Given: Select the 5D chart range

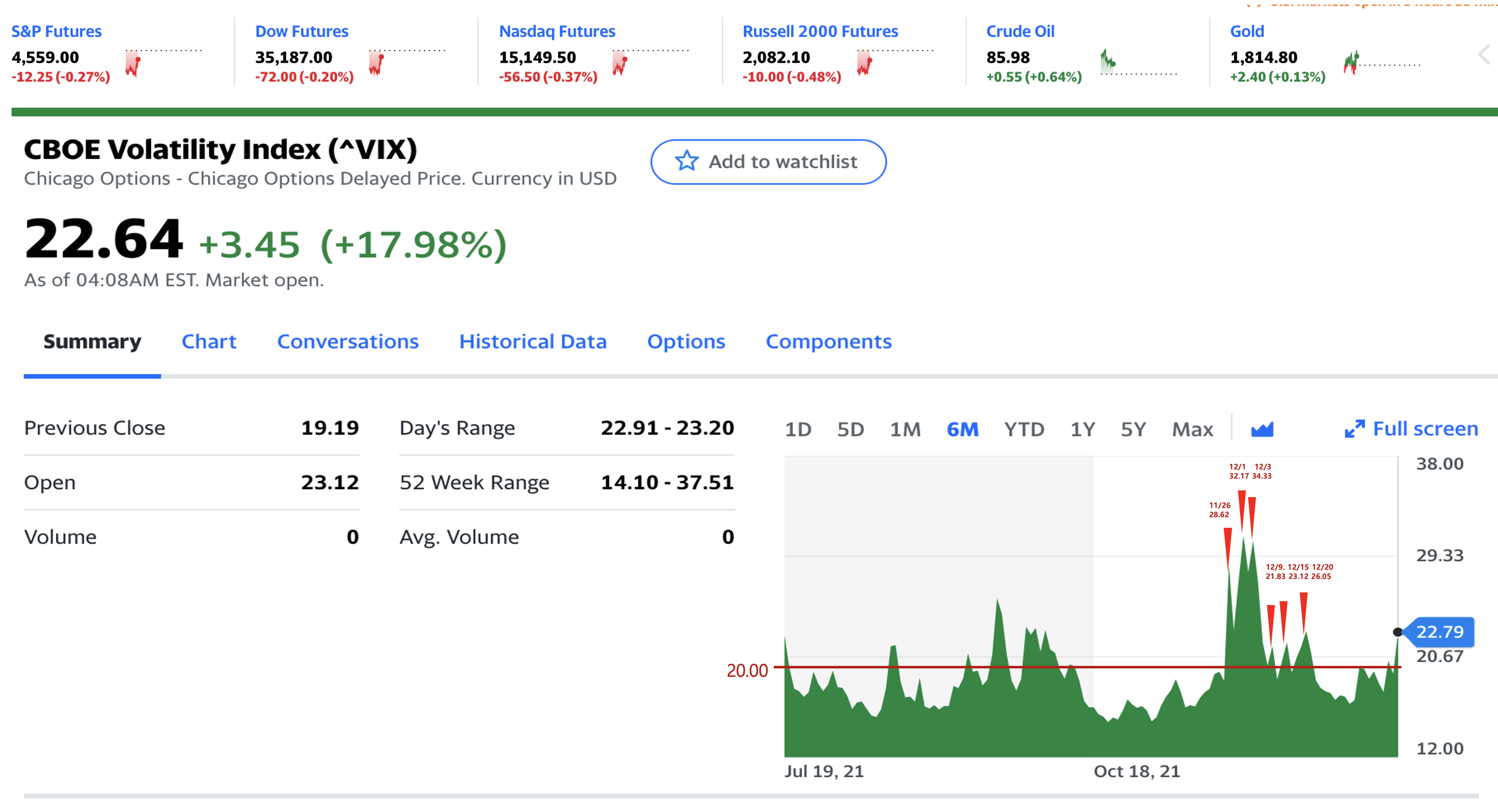Looking at the screenshot, I should [850, 430].
